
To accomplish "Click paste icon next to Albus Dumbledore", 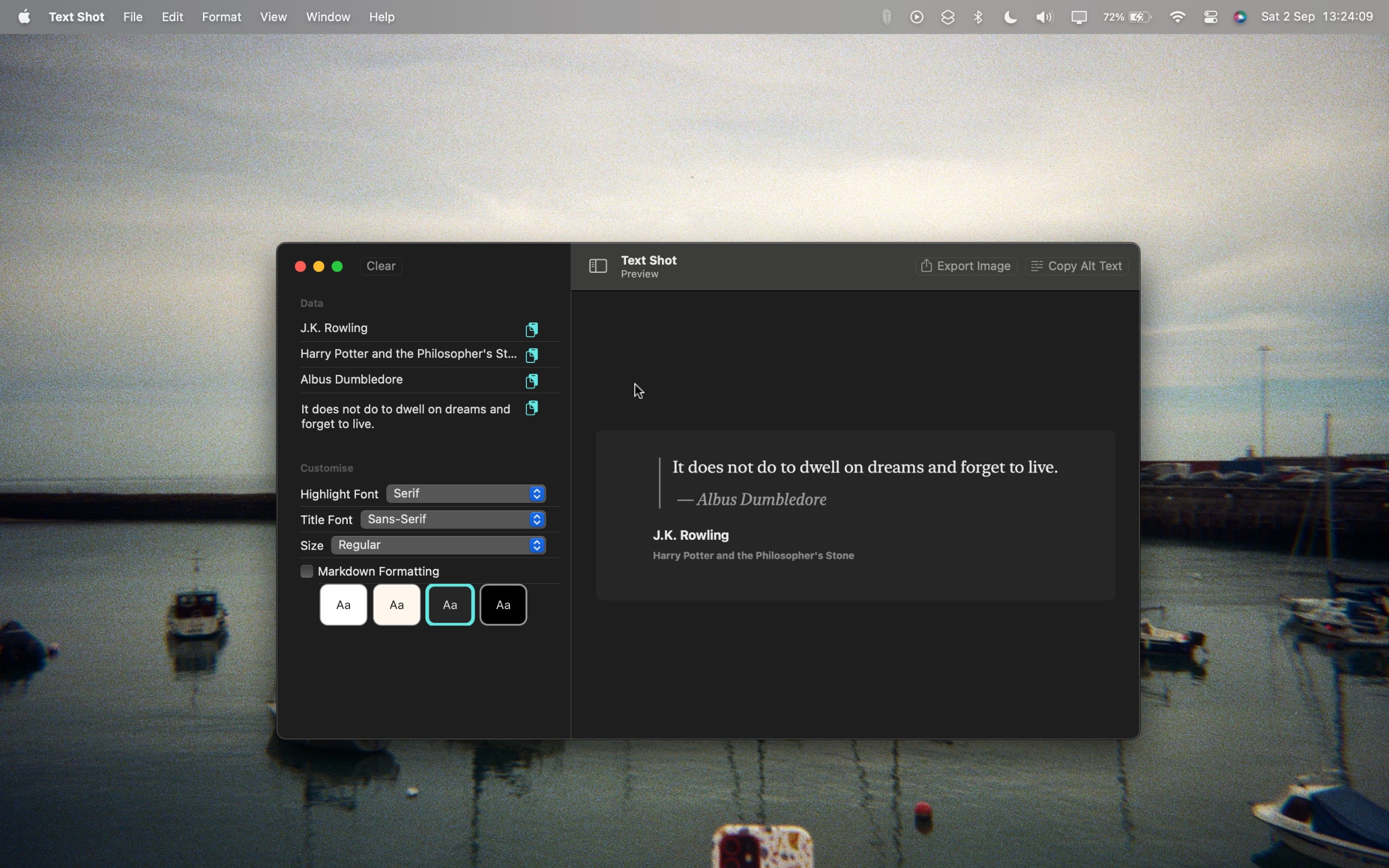I will click(x=532, y=381).
